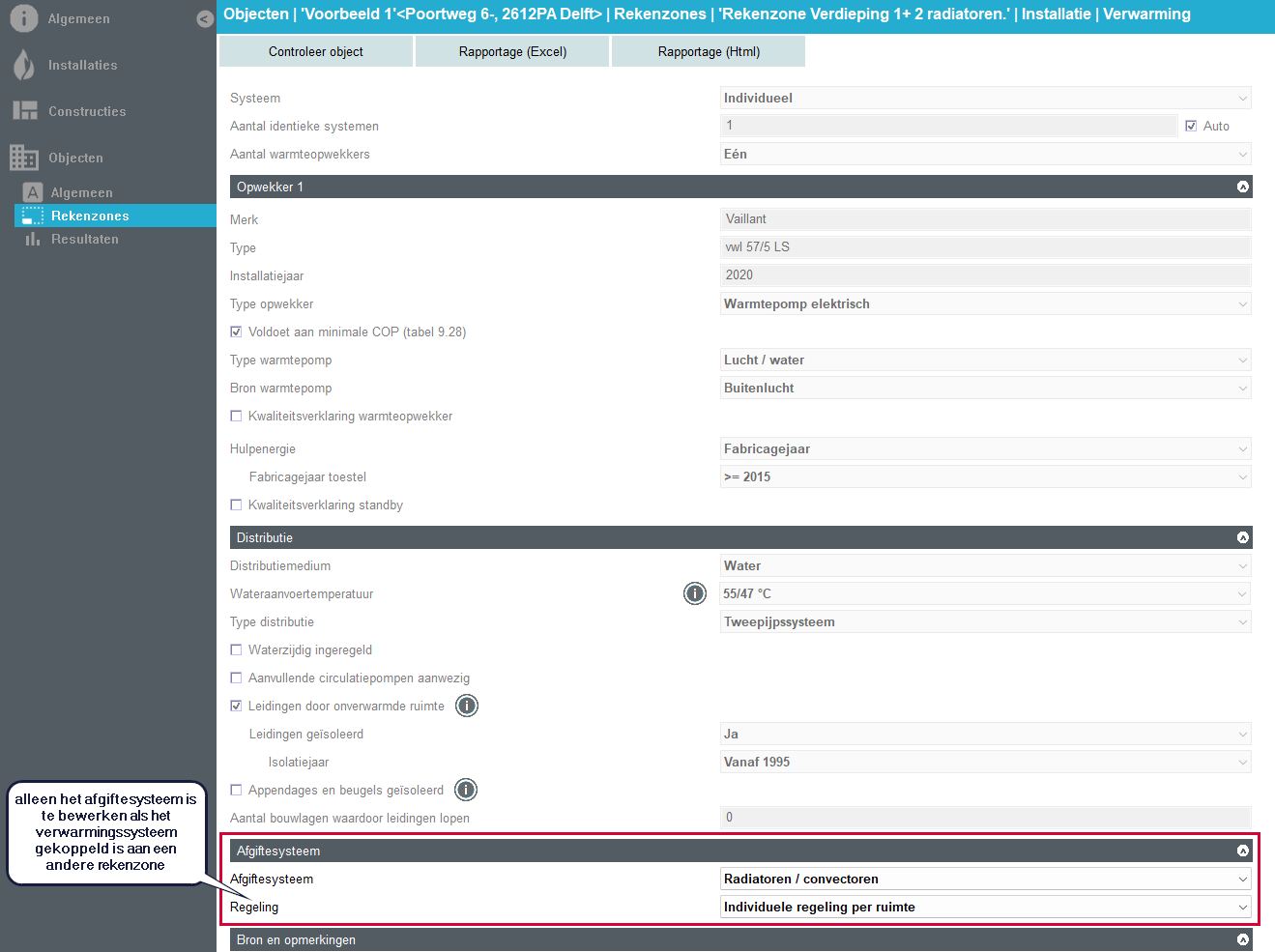
Task: Select Algemeen under Objecten
Action: pyautogui.click(x=81, y=192)
